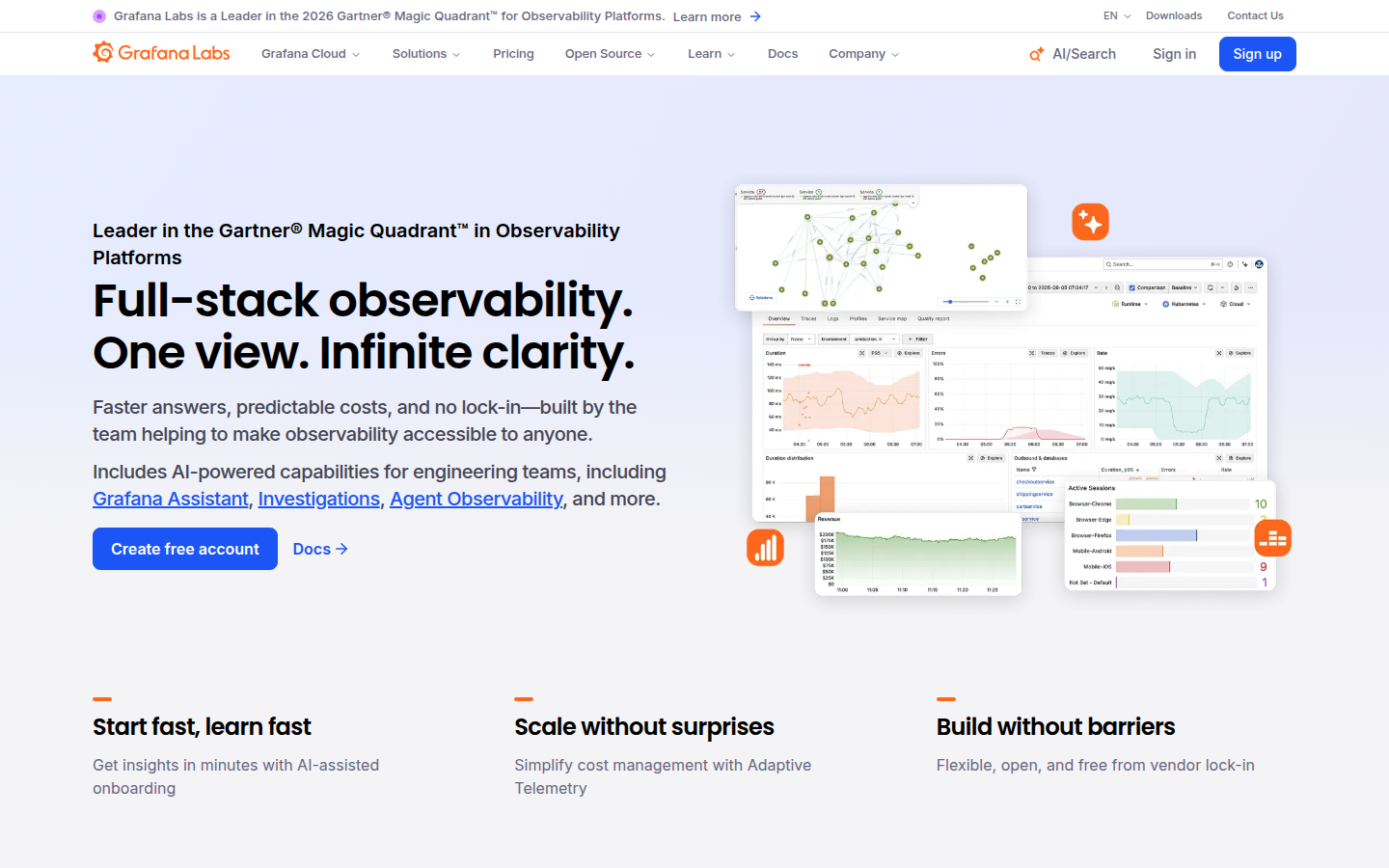Viewport: 1389px width, 868px height.
Task: Switch to the Service map tab
Action: [892, 318]
